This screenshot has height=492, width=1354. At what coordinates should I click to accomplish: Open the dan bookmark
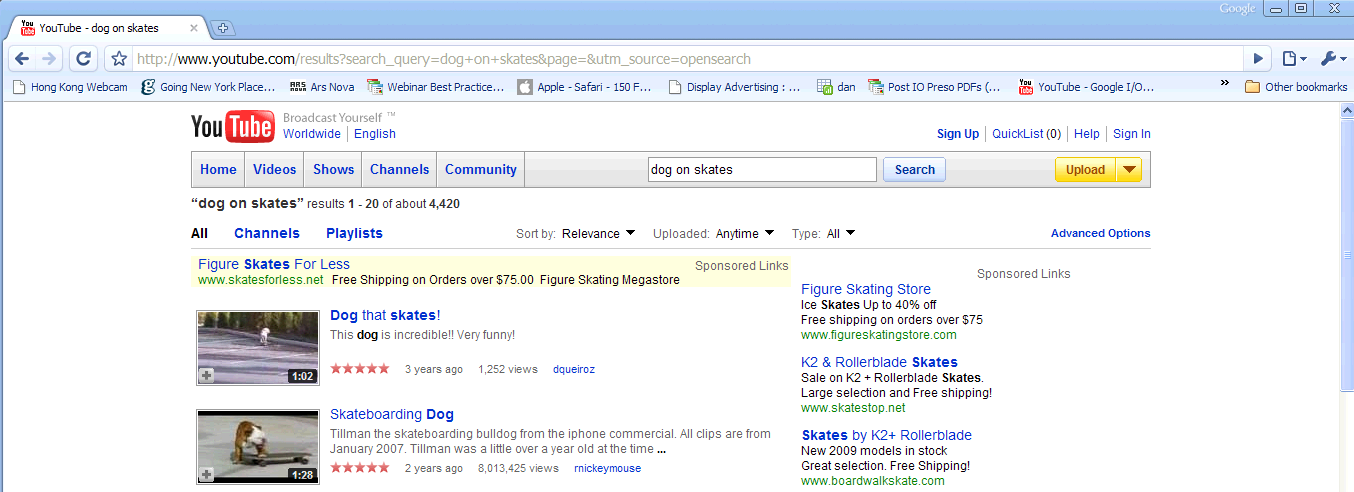[x=836, y=87]
